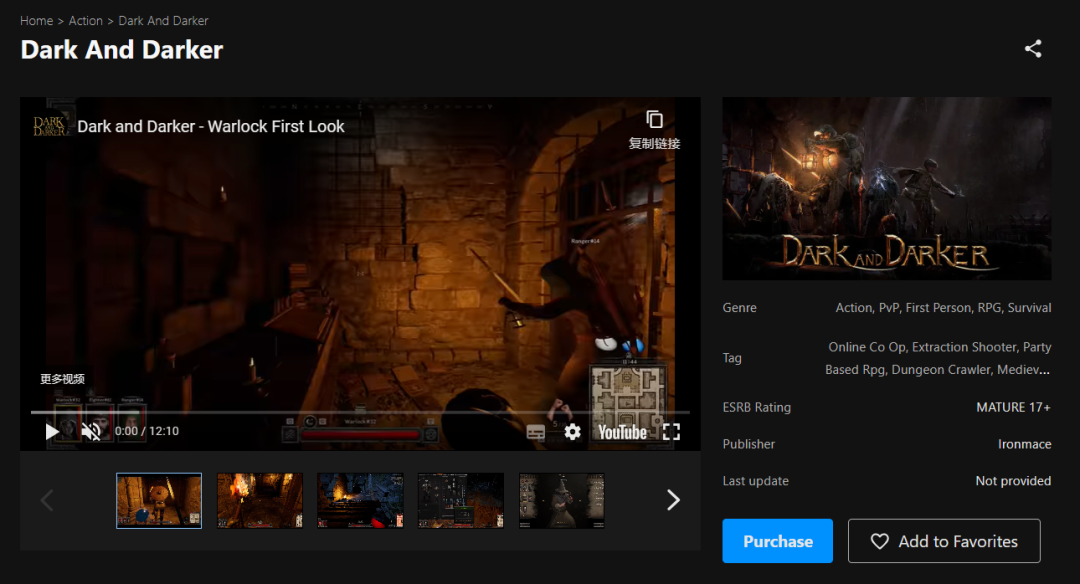Click the share icon
Viewport: 1080px width, 584px height.
(x=1032, y=49)
